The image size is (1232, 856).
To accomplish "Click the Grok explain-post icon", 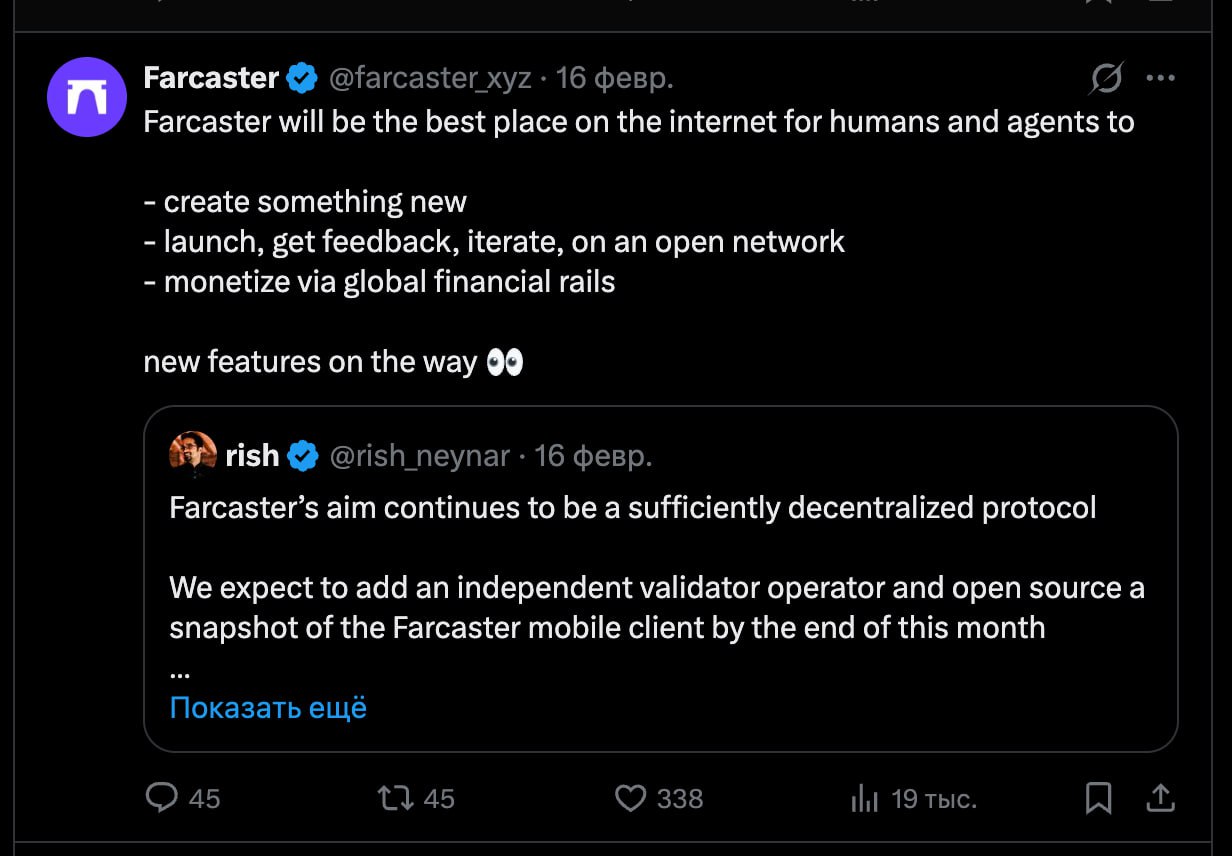I will (x=1107, y=78).
